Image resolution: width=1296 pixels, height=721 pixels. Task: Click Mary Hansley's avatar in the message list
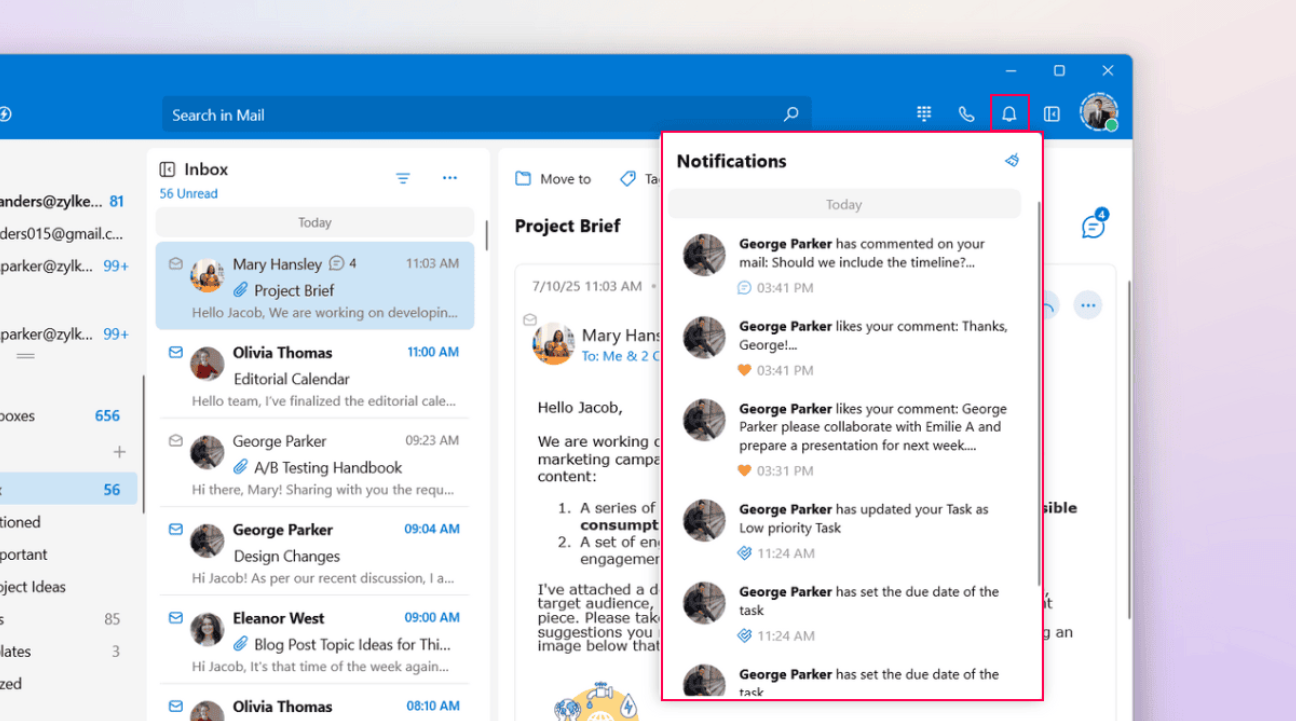(x=207, y=275)
